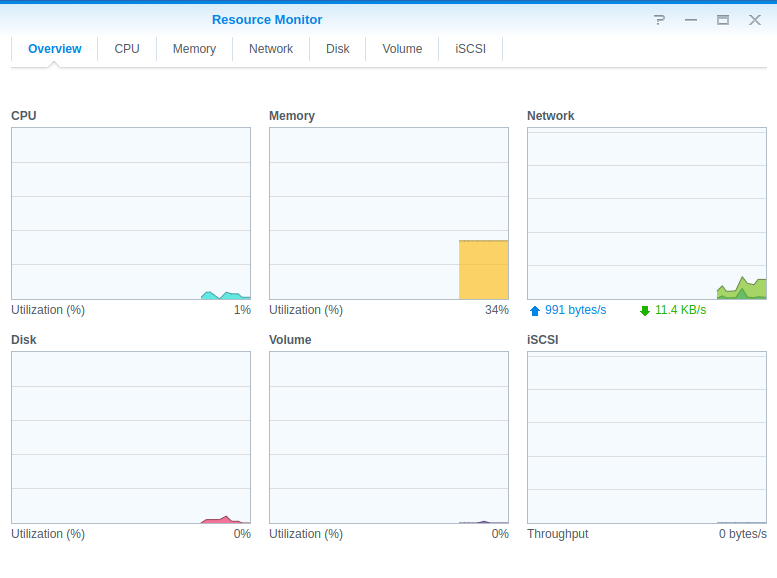Close the Resource Monitor window
This screenshot has width=777, height=578.
pyautogui.click(x=755, y=20)
